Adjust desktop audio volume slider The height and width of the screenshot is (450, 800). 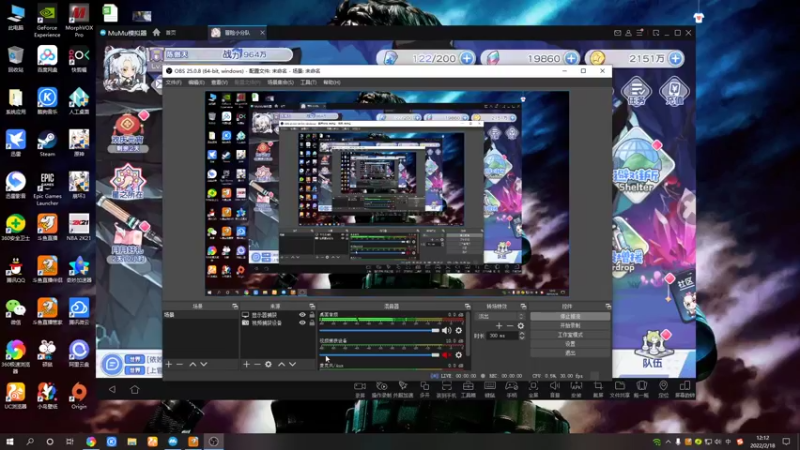tap(379, 331)
